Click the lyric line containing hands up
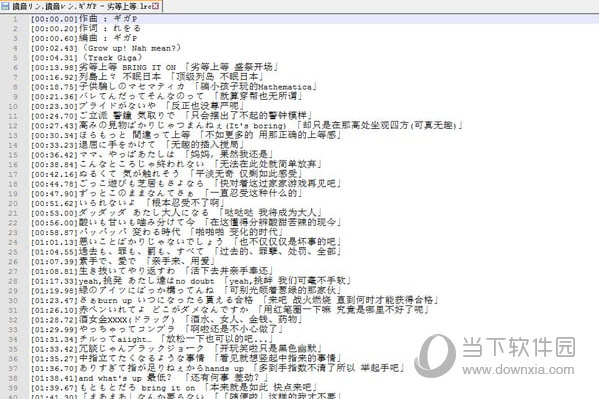Viewport: 599px width, 399px height. tap(218, 368)
